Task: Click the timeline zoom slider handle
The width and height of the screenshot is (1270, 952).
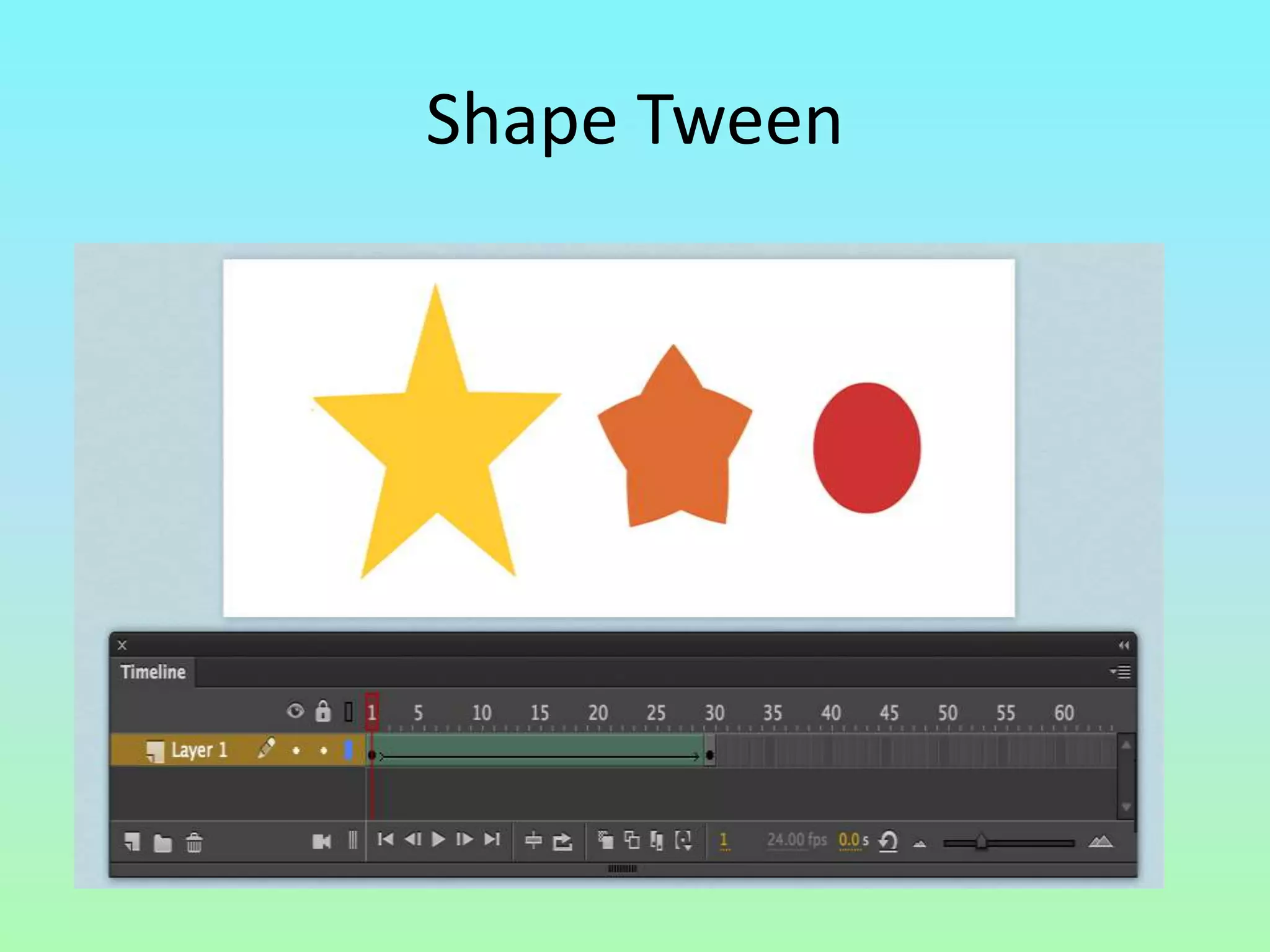Action: click(981, 842)
